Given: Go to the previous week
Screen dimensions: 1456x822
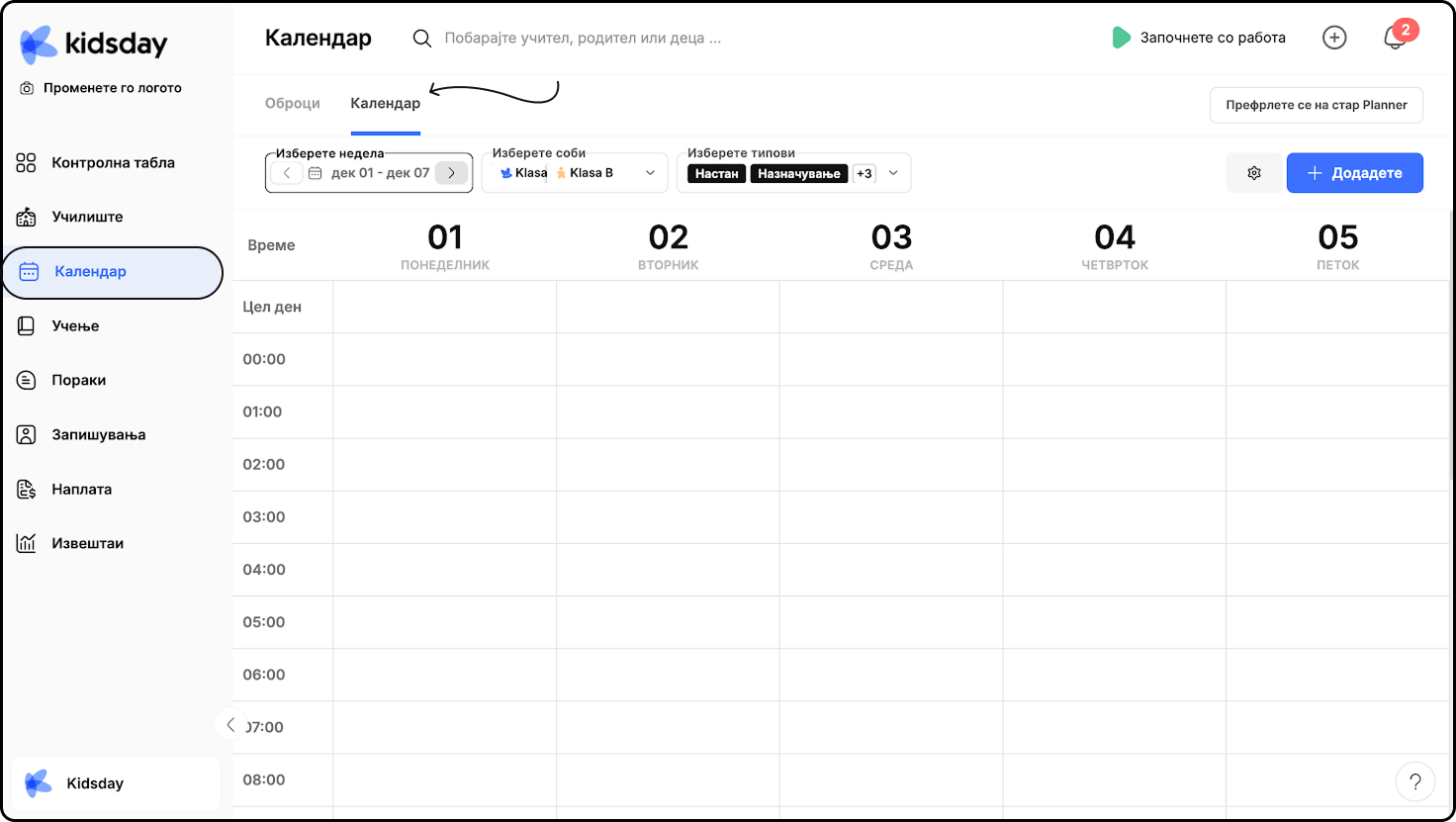Looking at the screenshot, I should coord(287,173).
